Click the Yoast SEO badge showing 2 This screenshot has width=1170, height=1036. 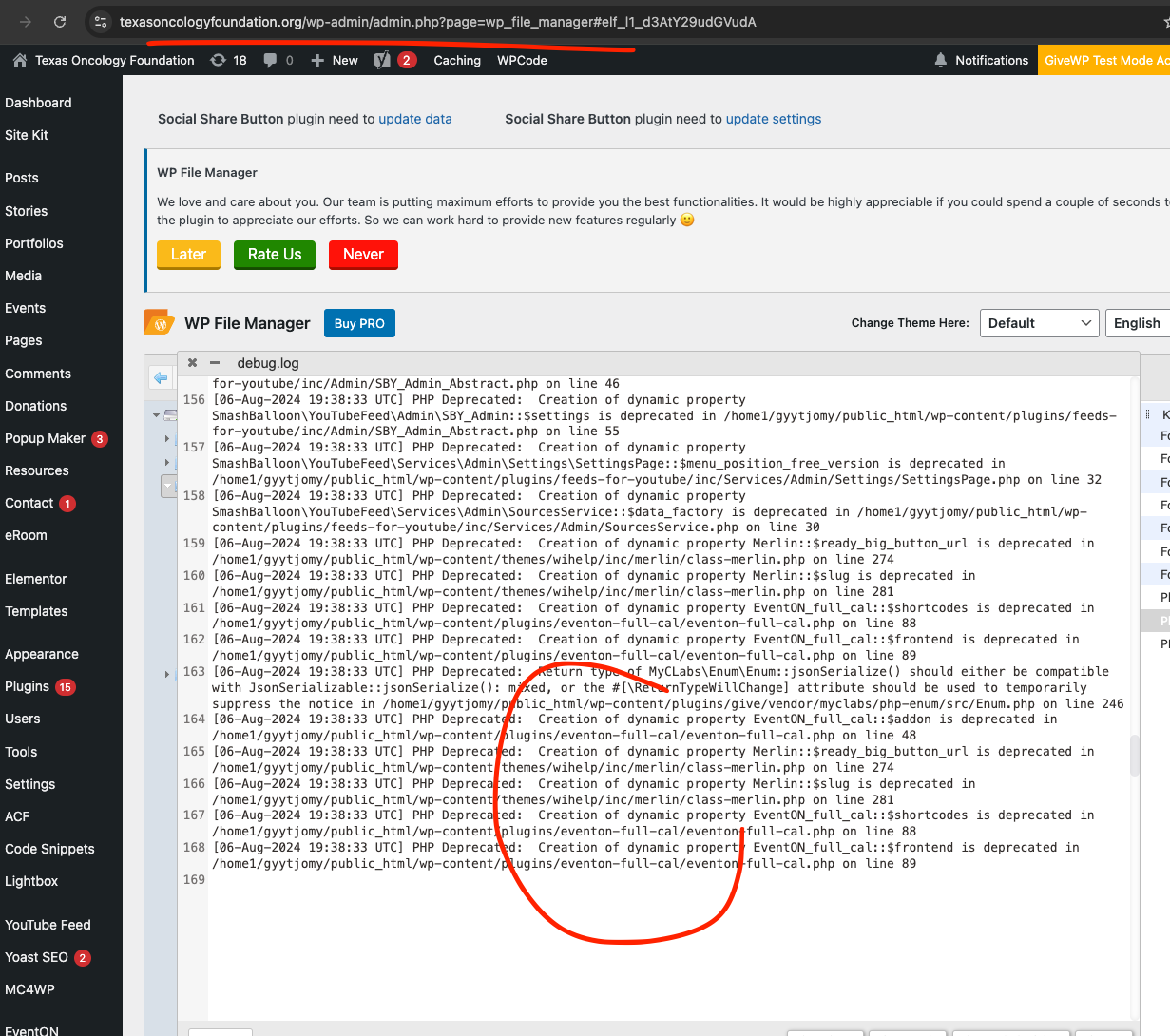[83, 958]
